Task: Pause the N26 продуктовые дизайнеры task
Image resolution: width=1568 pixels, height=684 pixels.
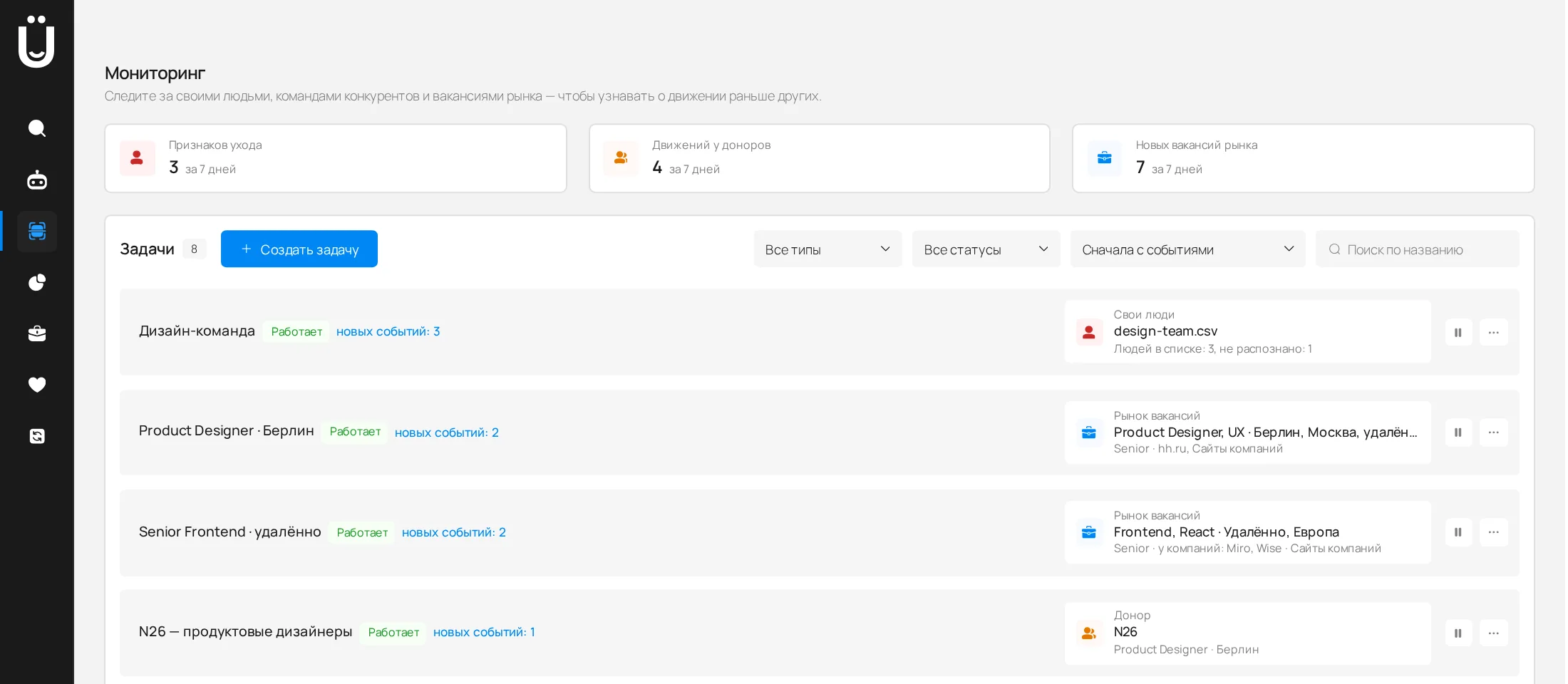Action: pyautogui.click(x=1458, y=633)
